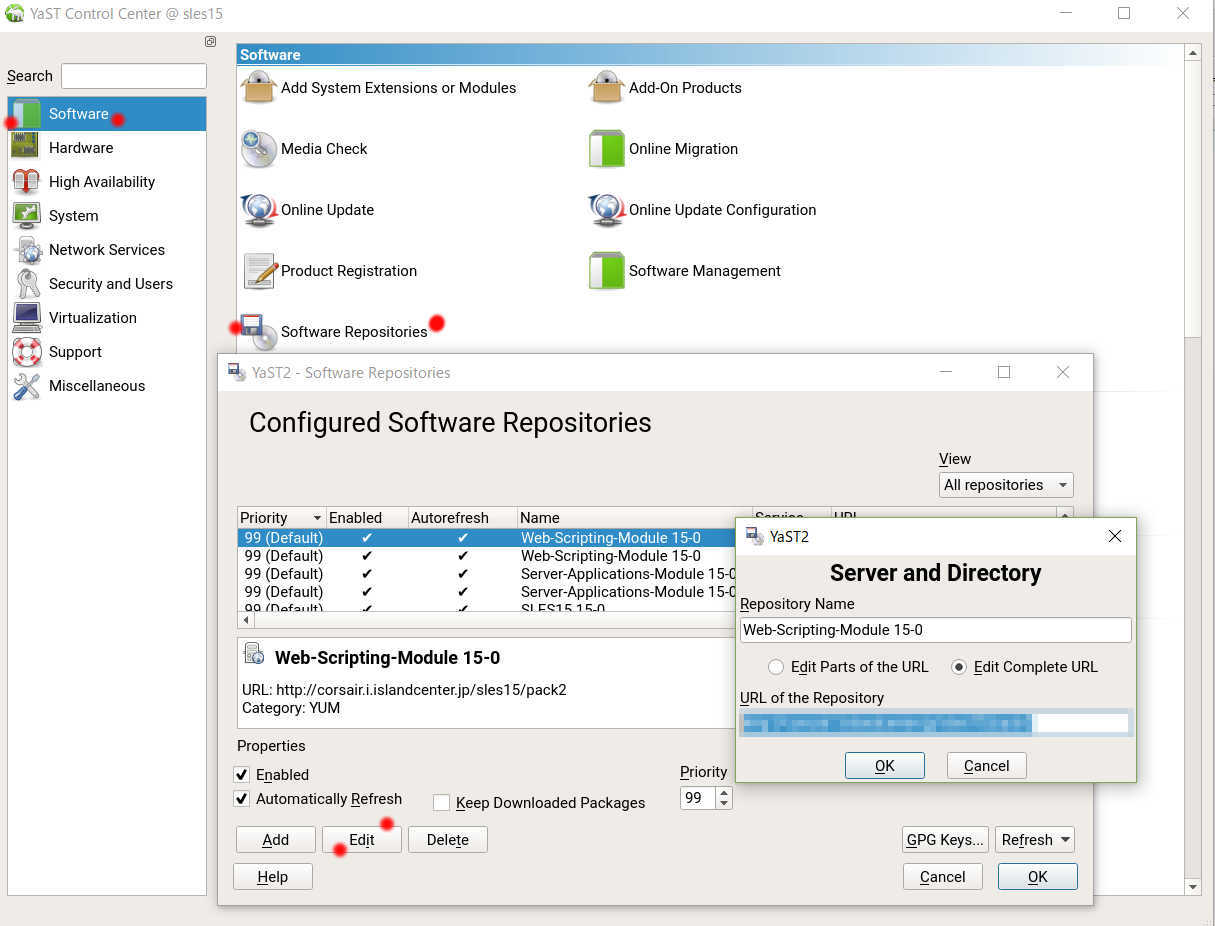Launch the Online Migration icon
The image size is (1215, 926).
pos(607,148)
